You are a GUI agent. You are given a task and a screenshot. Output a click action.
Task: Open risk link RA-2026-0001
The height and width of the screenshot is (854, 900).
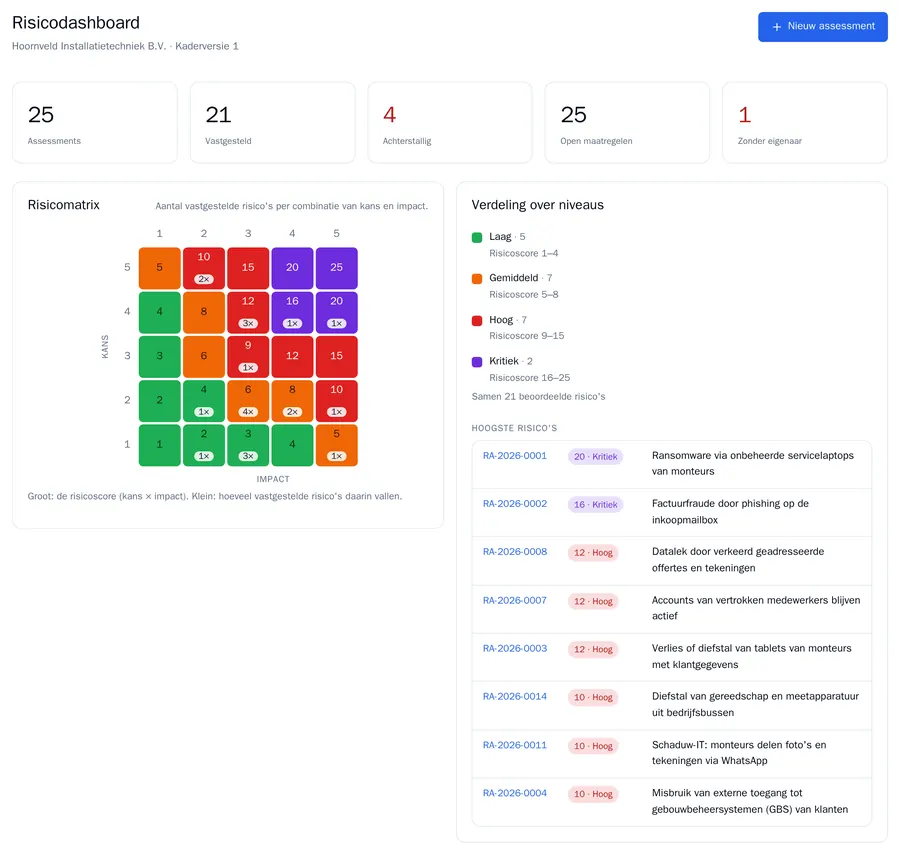[x=514, y=456]
